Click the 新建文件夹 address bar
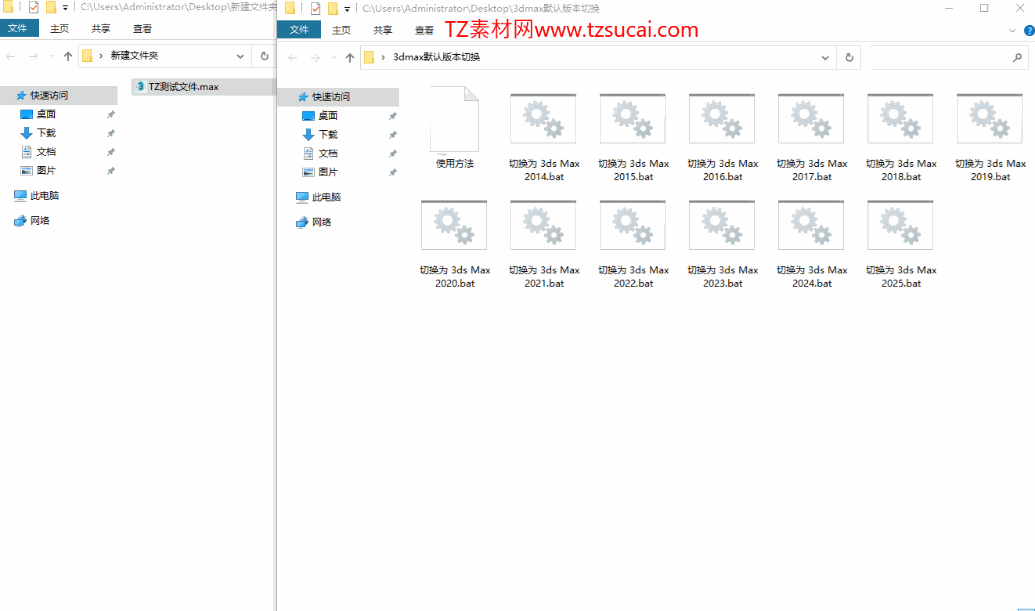Screen dimensions: 1035x611 (165, 56)
